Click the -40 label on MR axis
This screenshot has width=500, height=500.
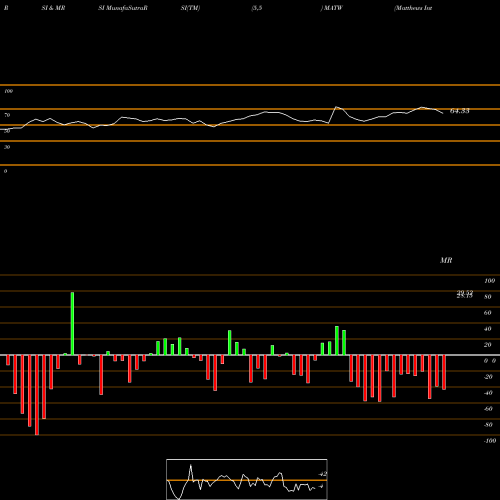(x=488, y=393)
